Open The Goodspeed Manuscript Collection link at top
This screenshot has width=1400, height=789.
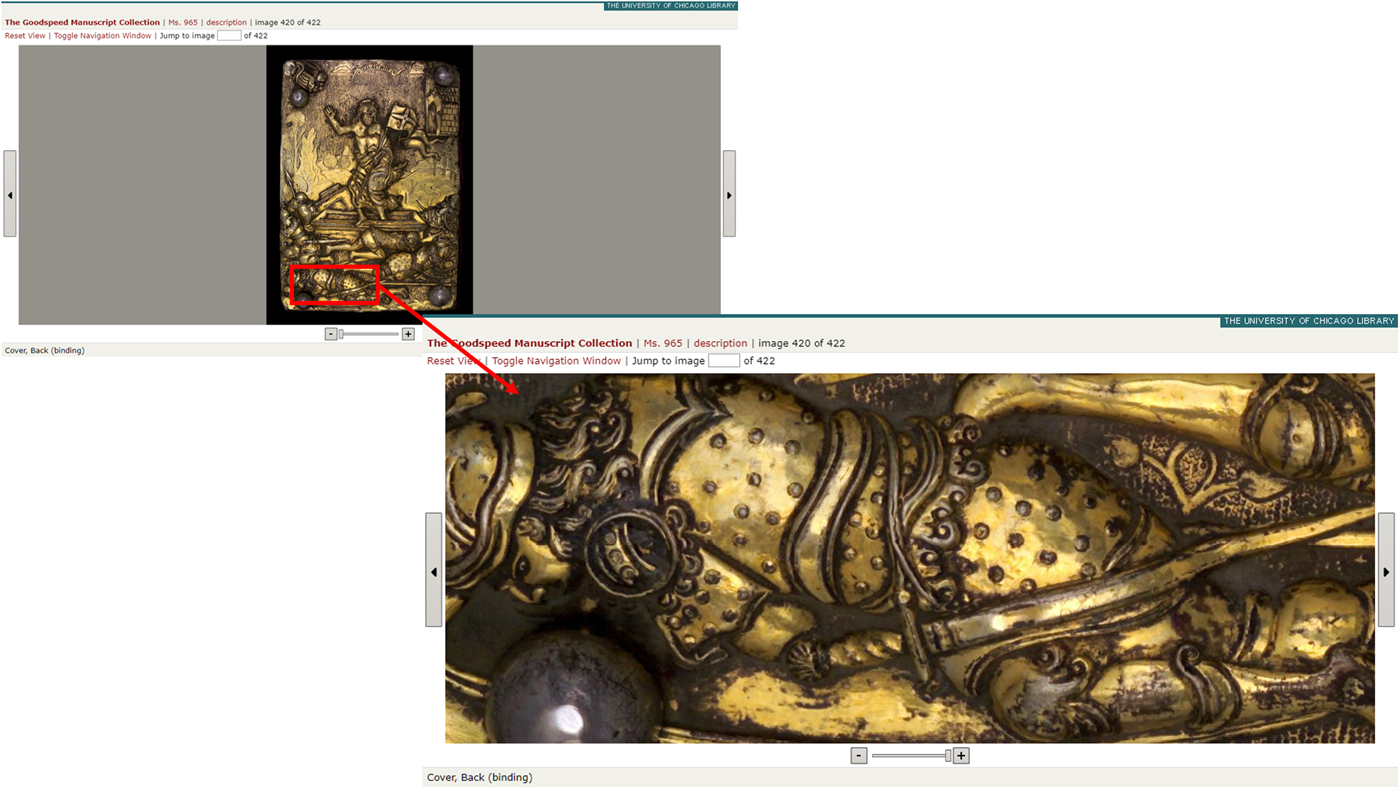point(82,22)
